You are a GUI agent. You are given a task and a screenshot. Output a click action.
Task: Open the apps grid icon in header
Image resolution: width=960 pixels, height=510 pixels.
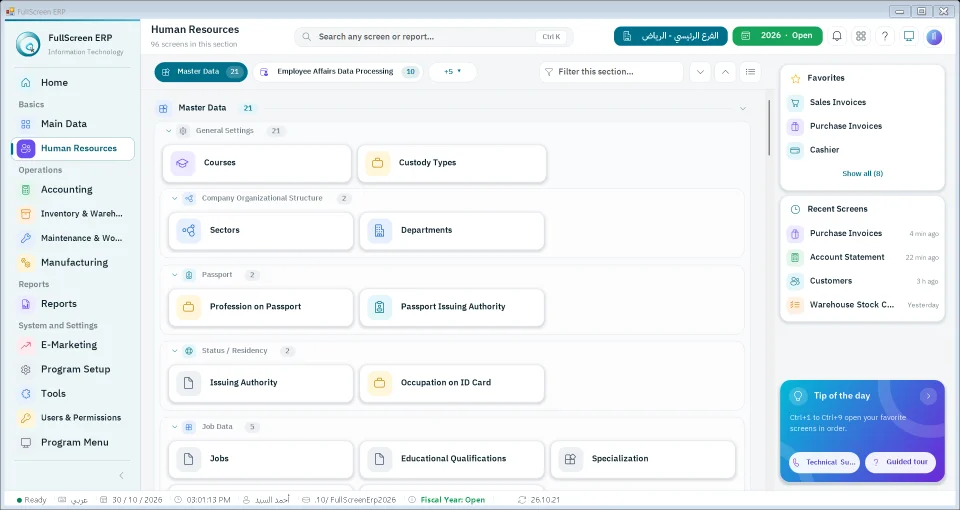point(861,36)
